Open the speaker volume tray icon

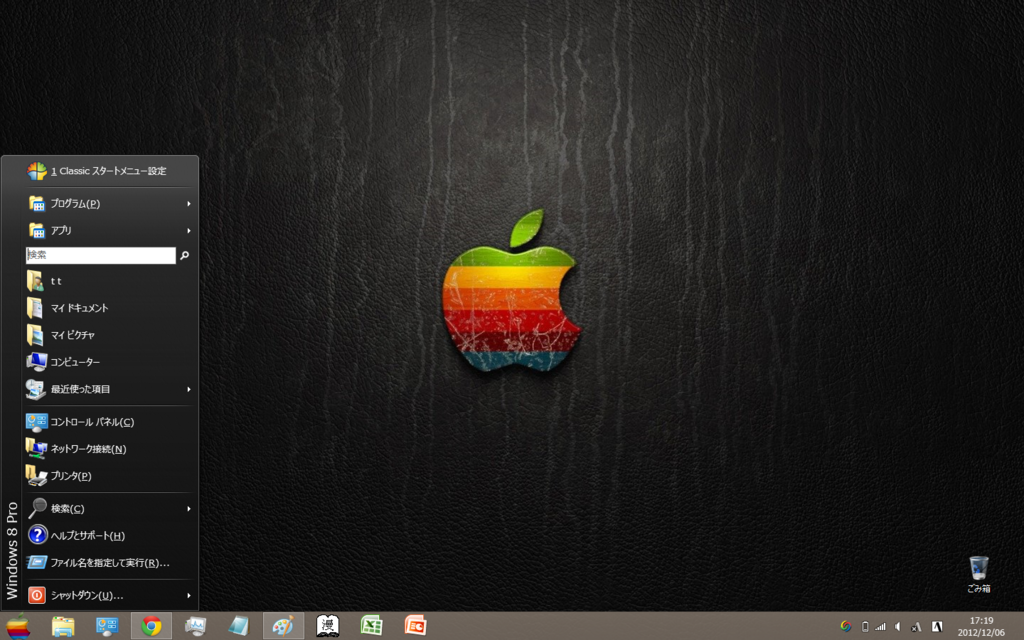coord(898,626)
